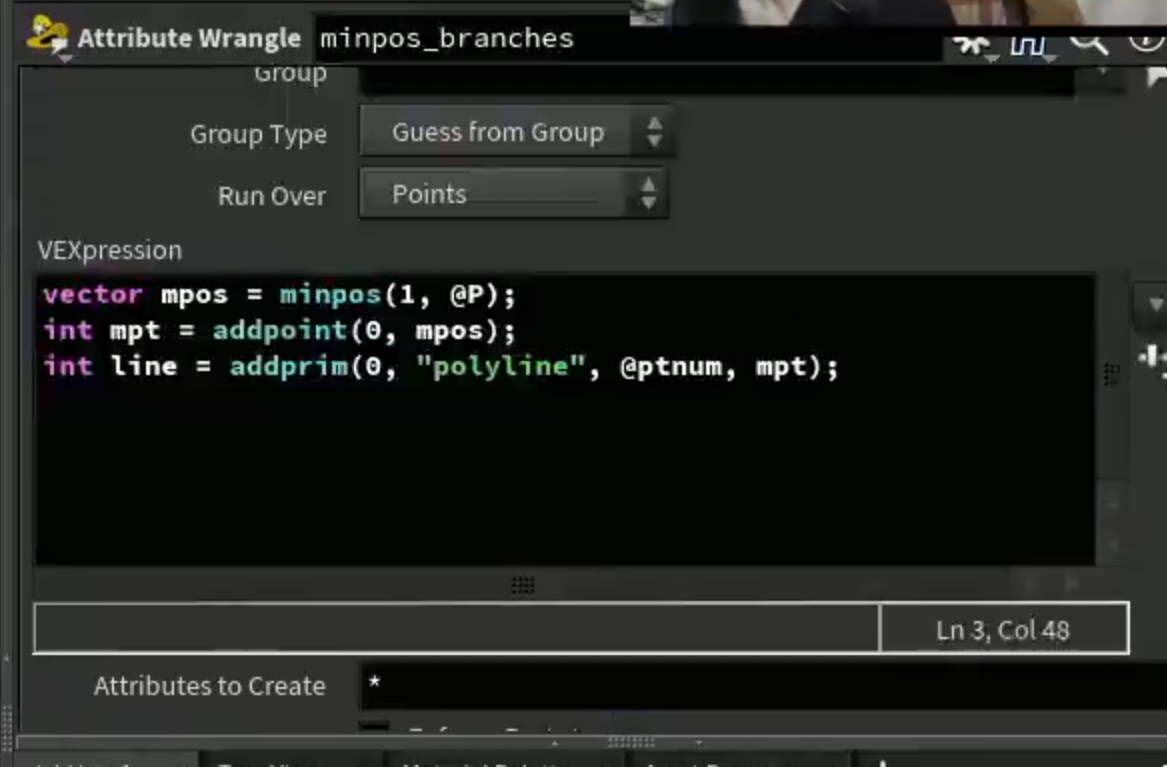Open the Run Over Points dropdown
Screen dimensions: 1167x767
(x=514, y=193)
